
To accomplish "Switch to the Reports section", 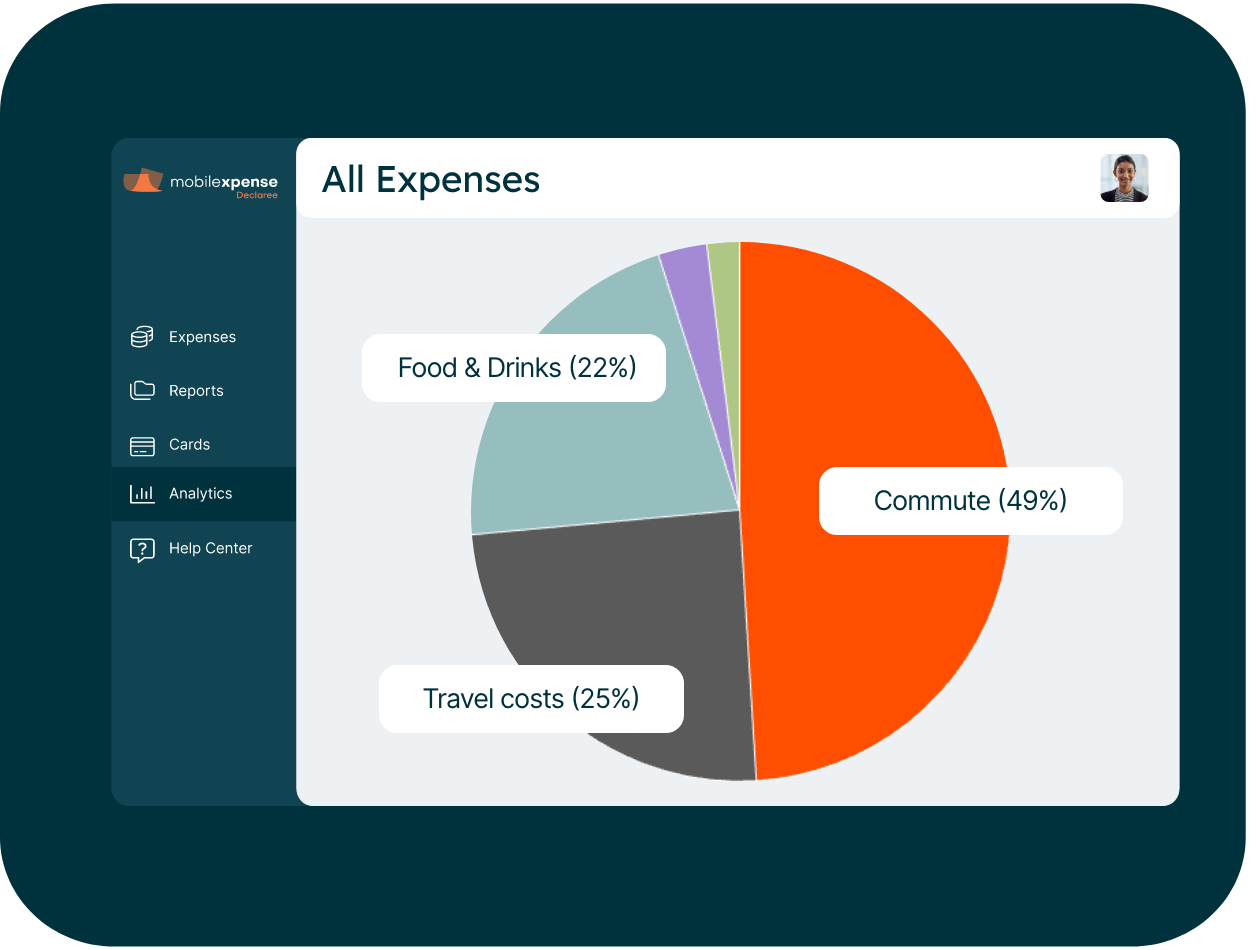I will (197, 390).
